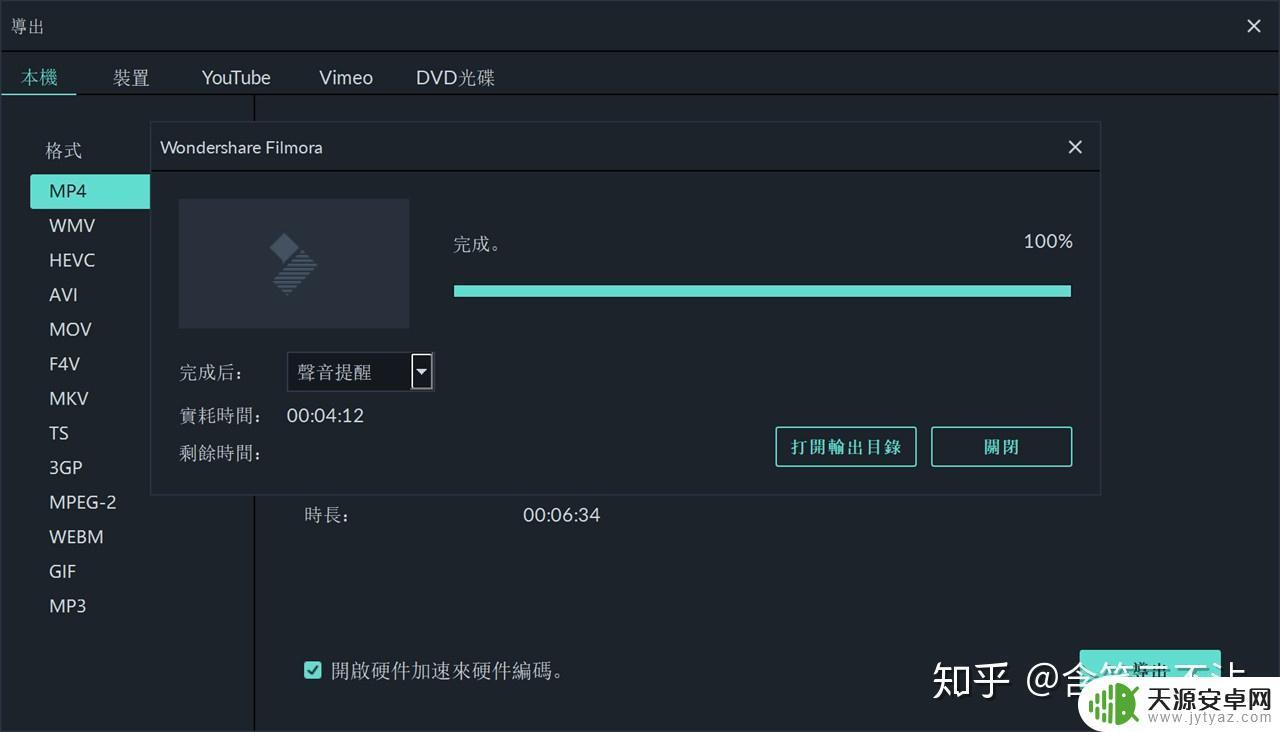Switch to the 本機 tab

tap(39, 77)
